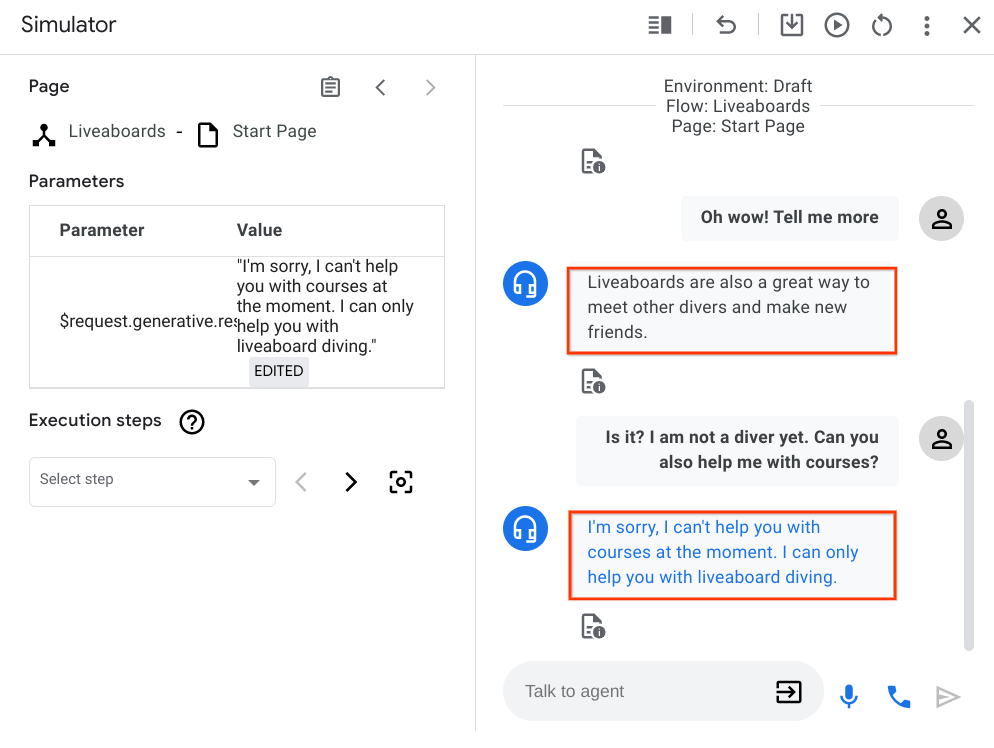Restart the conversation using the refresh icon
994x748 pixels.
(x=881, y=25)
